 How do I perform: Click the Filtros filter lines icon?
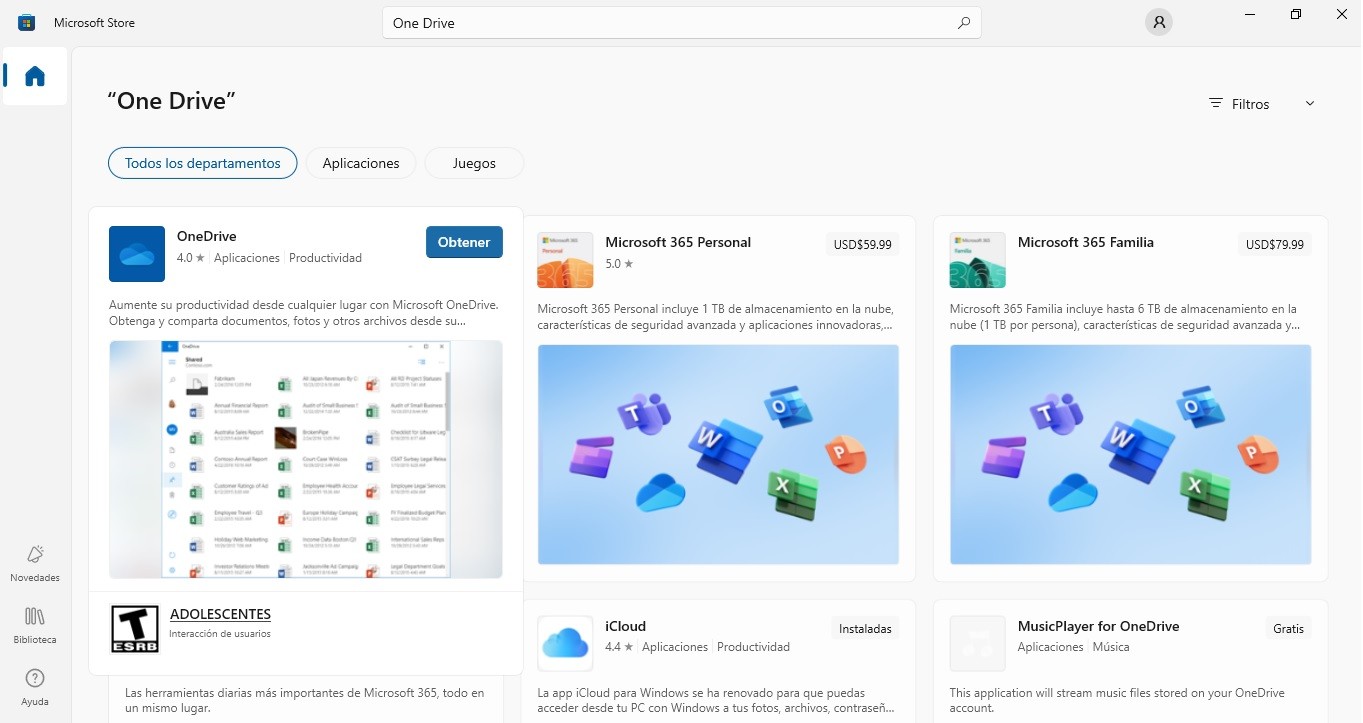click(1216, 103)
